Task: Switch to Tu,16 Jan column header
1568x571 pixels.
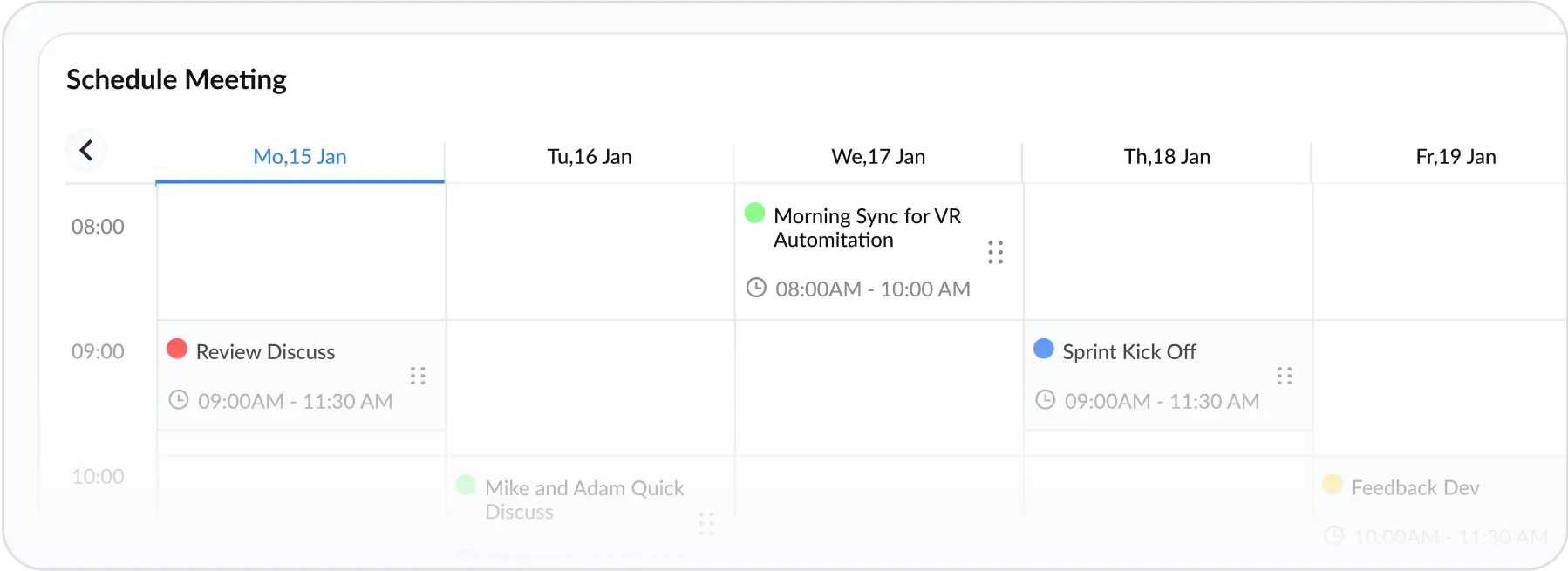Action: pos(589,157)
